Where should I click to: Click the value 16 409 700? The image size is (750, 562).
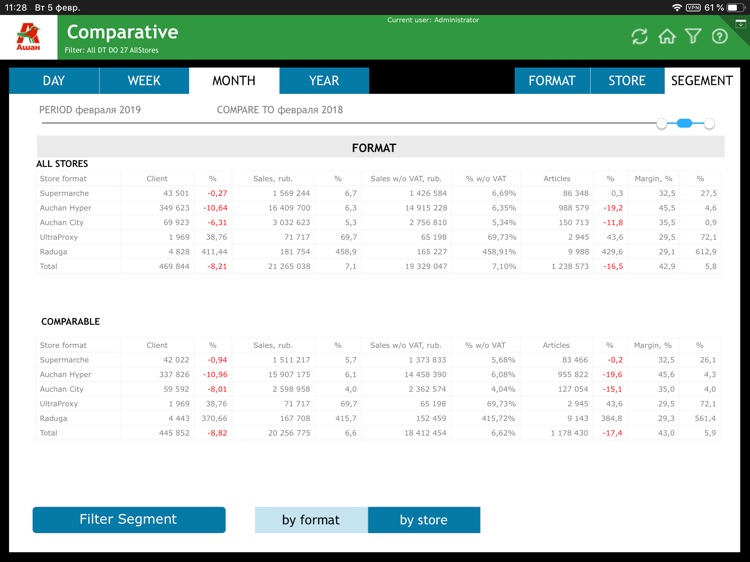[289, 208]
